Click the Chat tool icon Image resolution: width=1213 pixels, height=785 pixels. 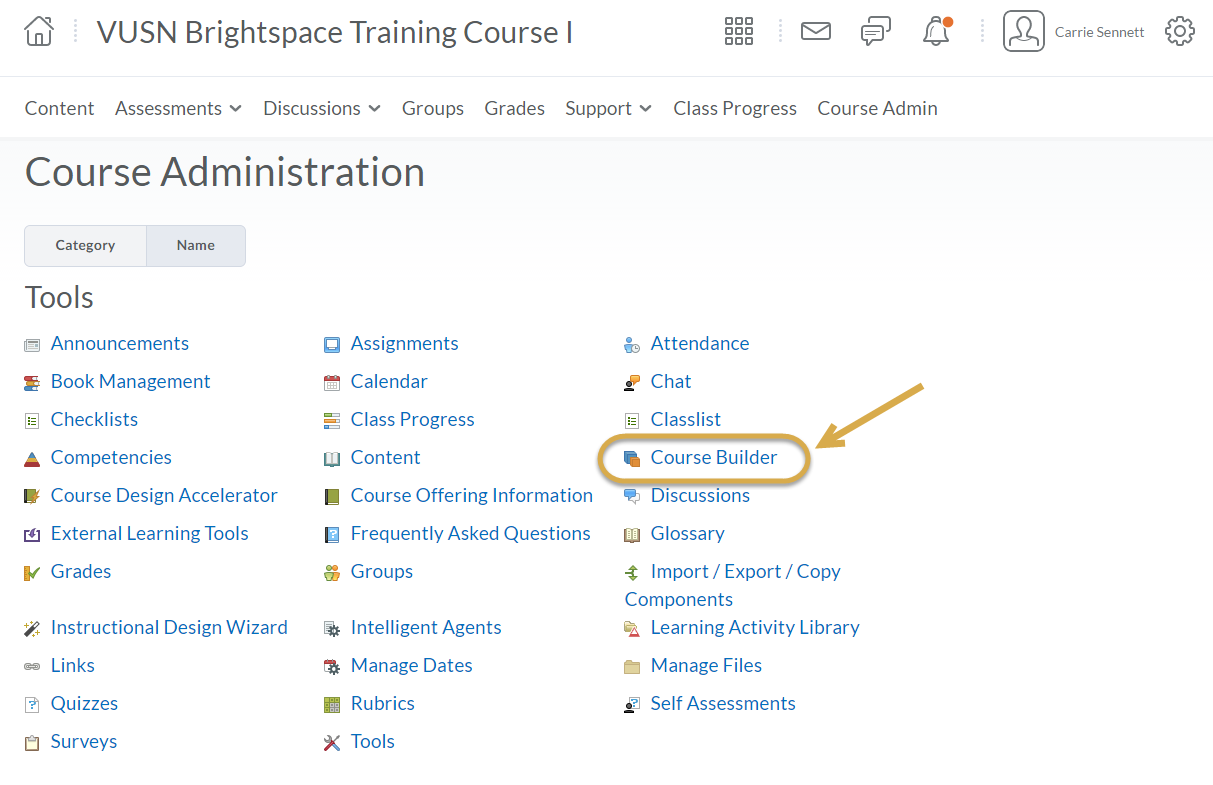[x=632, y=383]
